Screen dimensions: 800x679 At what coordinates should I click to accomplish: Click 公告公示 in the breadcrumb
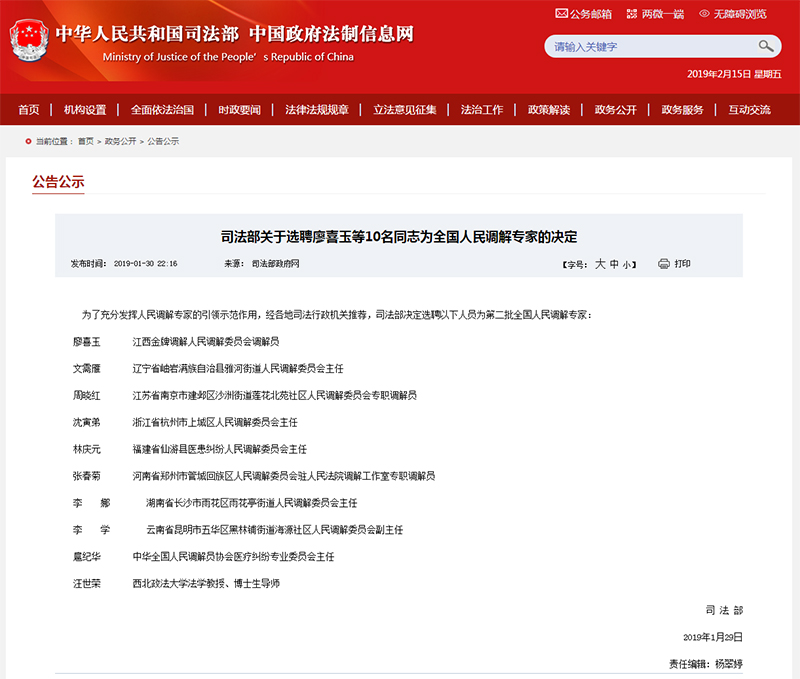[163, 142]
